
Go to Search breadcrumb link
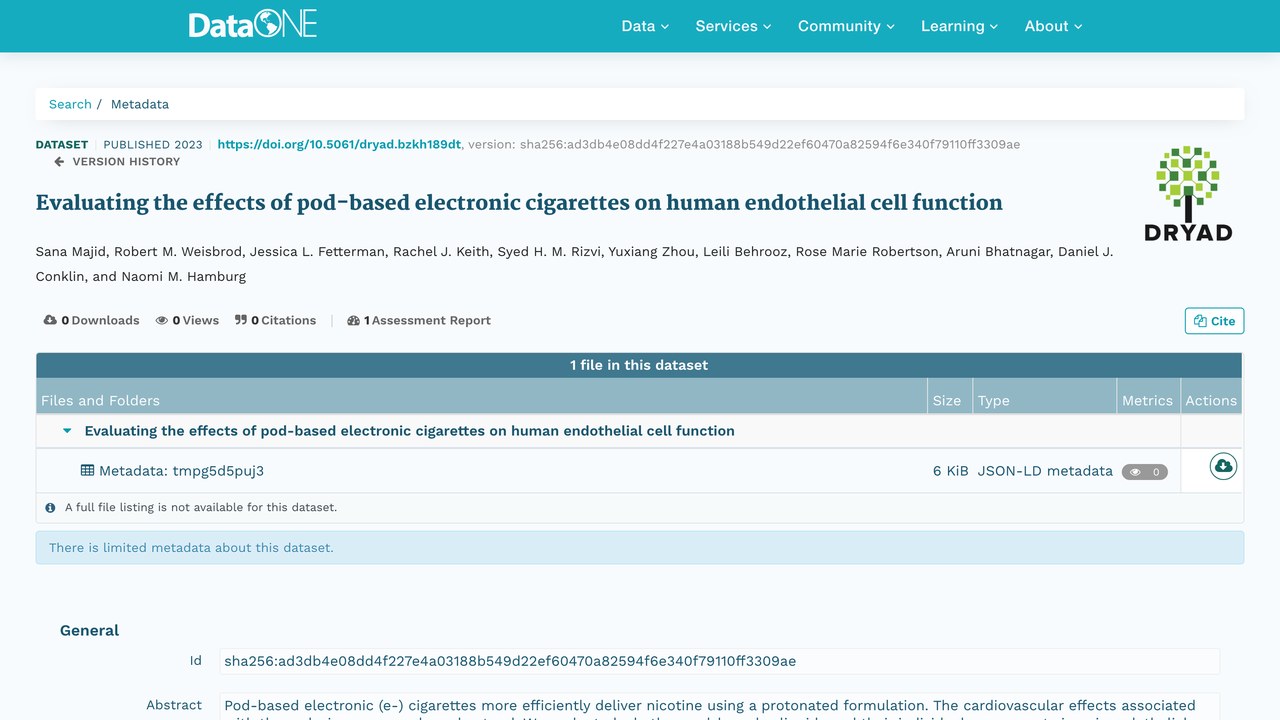click(70, 104)
